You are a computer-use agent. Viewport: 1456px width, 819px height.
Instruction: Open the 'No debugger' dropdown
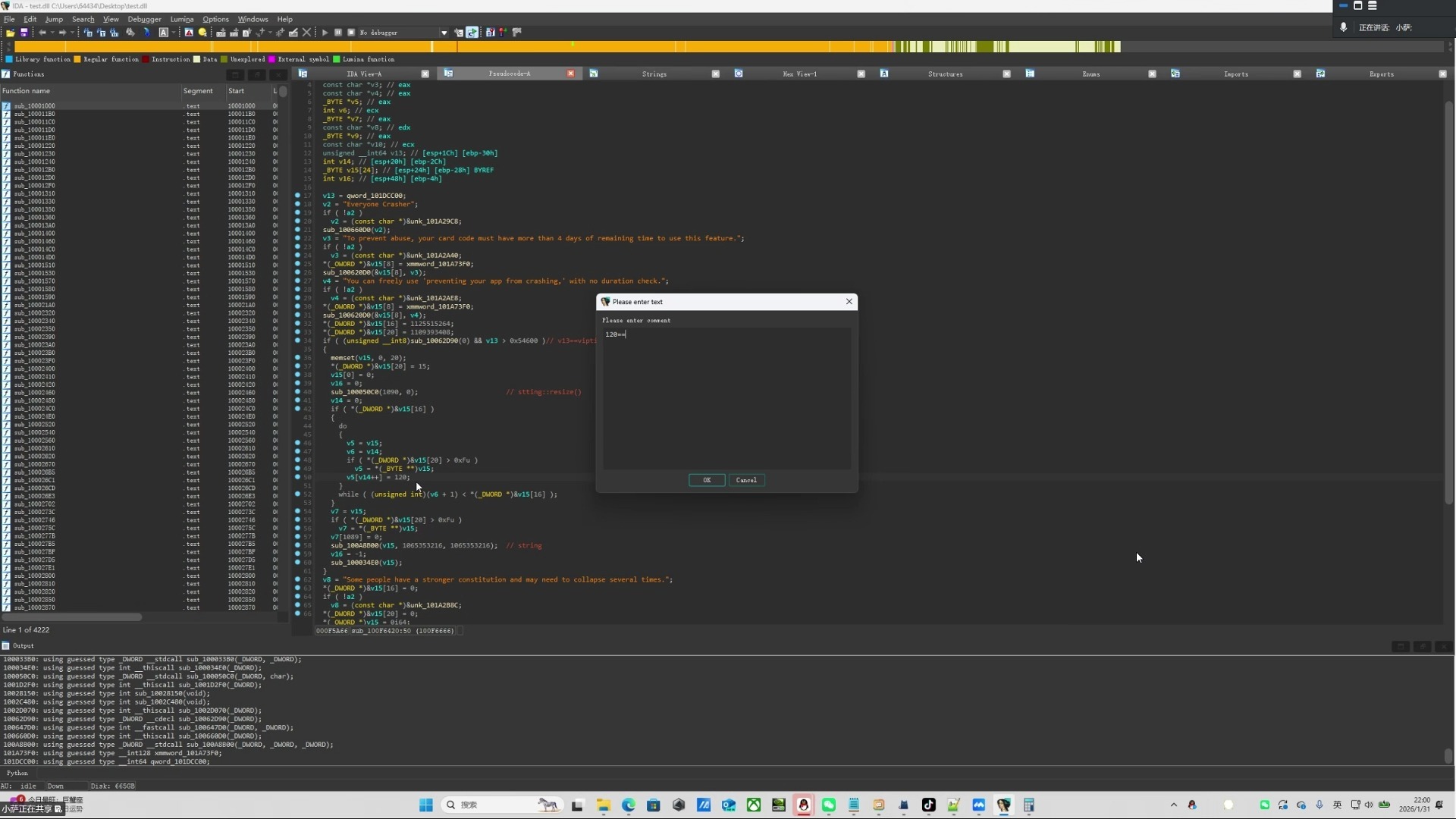[444, 33]
